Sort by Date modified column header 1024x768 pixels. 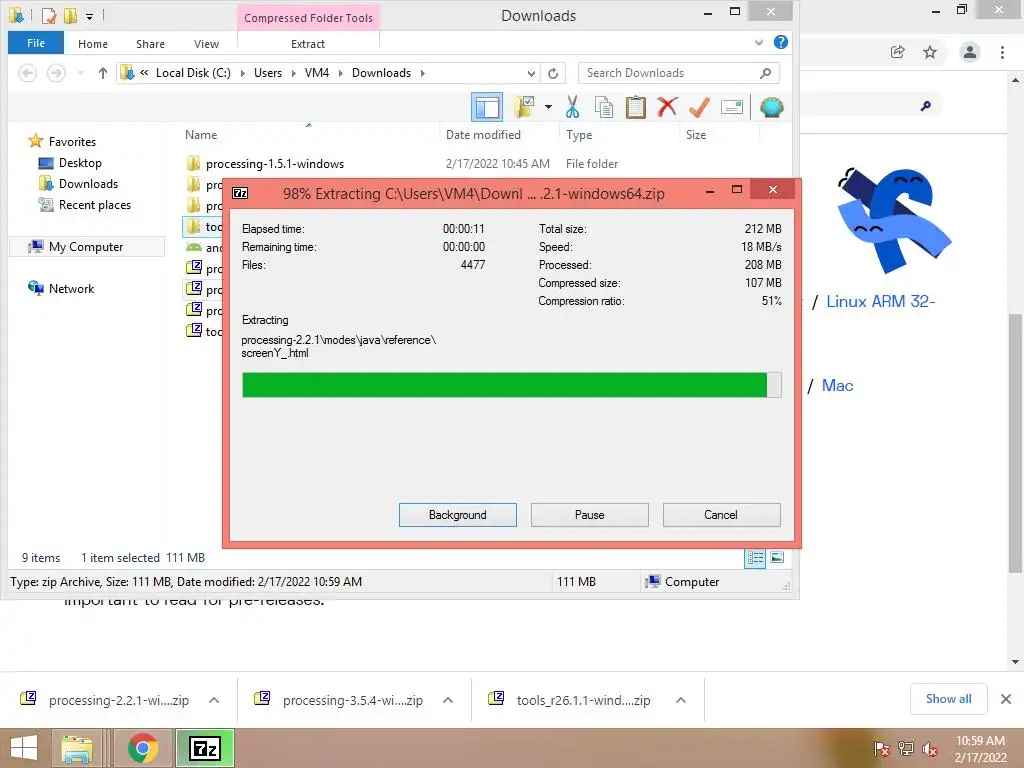(x=483, y=135)
